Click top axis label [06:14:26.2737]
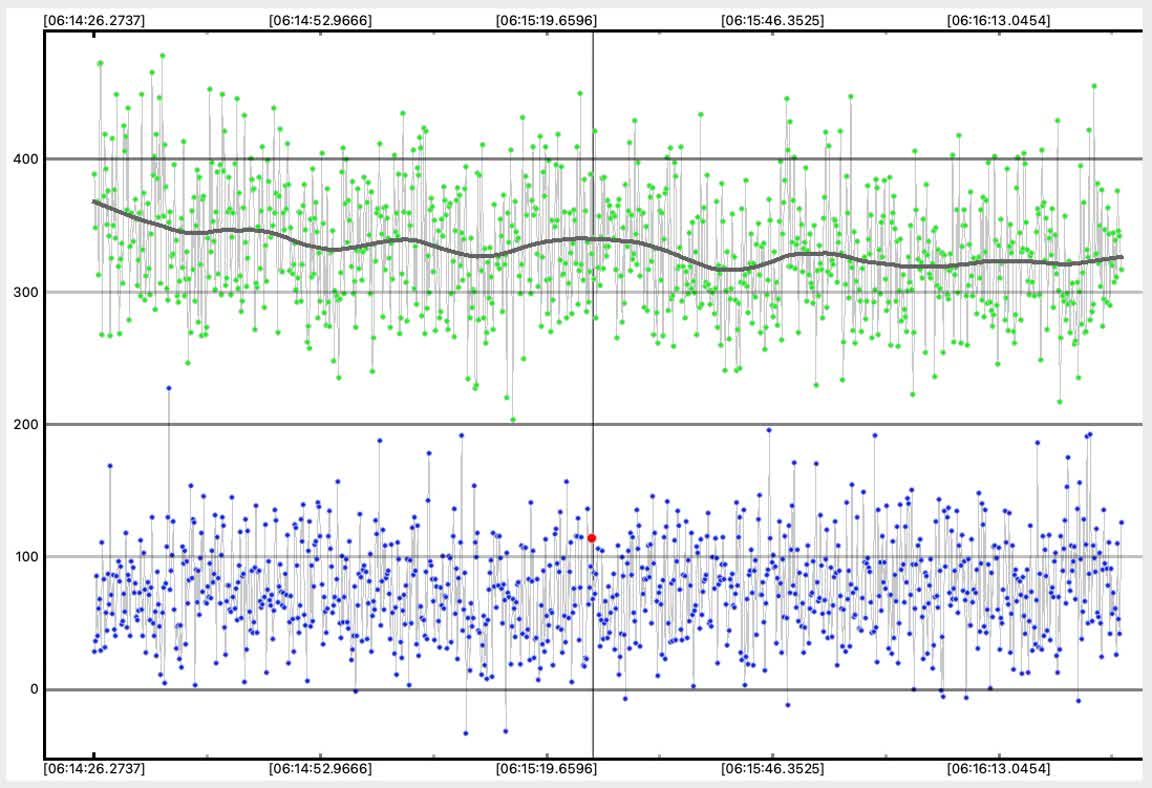Viewport: 1152px width, 788px height. tap(94, 21)
